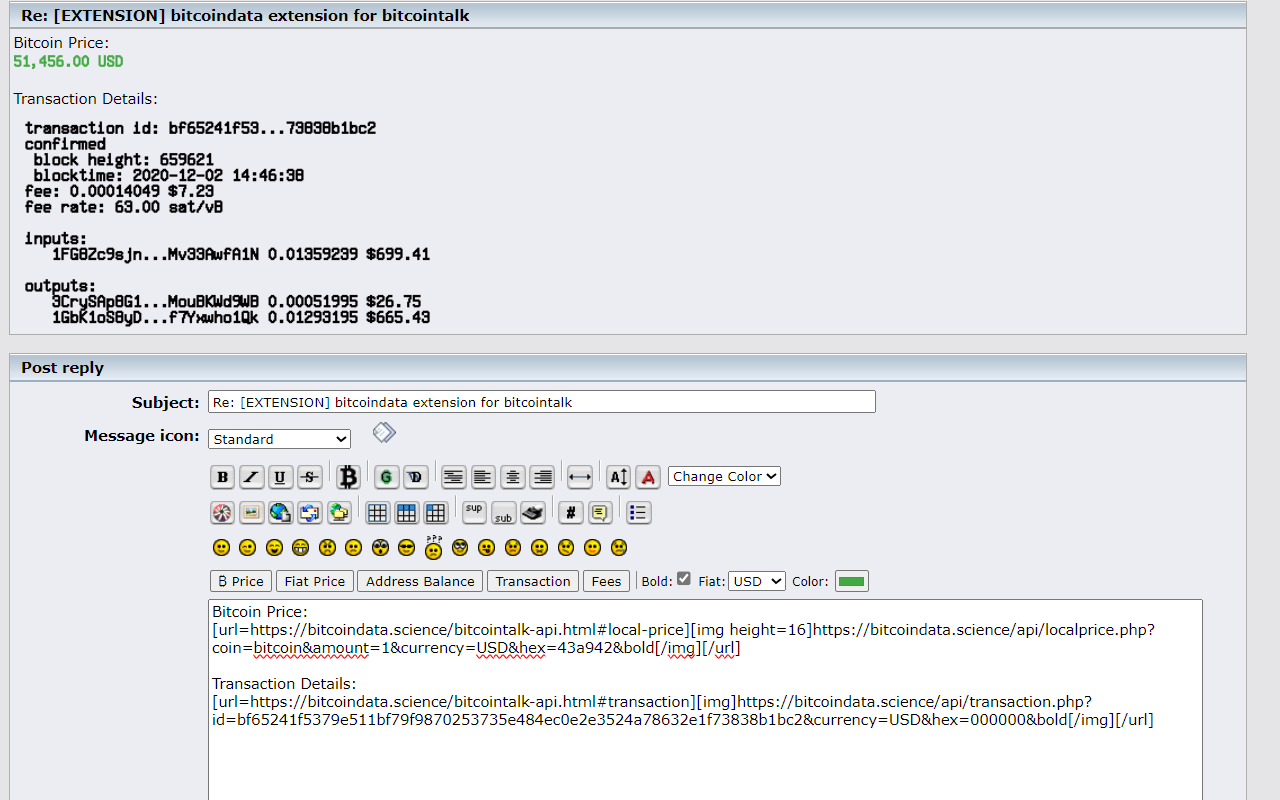Apply Underline formatting
1280x800 pixels.
point(280,477)
